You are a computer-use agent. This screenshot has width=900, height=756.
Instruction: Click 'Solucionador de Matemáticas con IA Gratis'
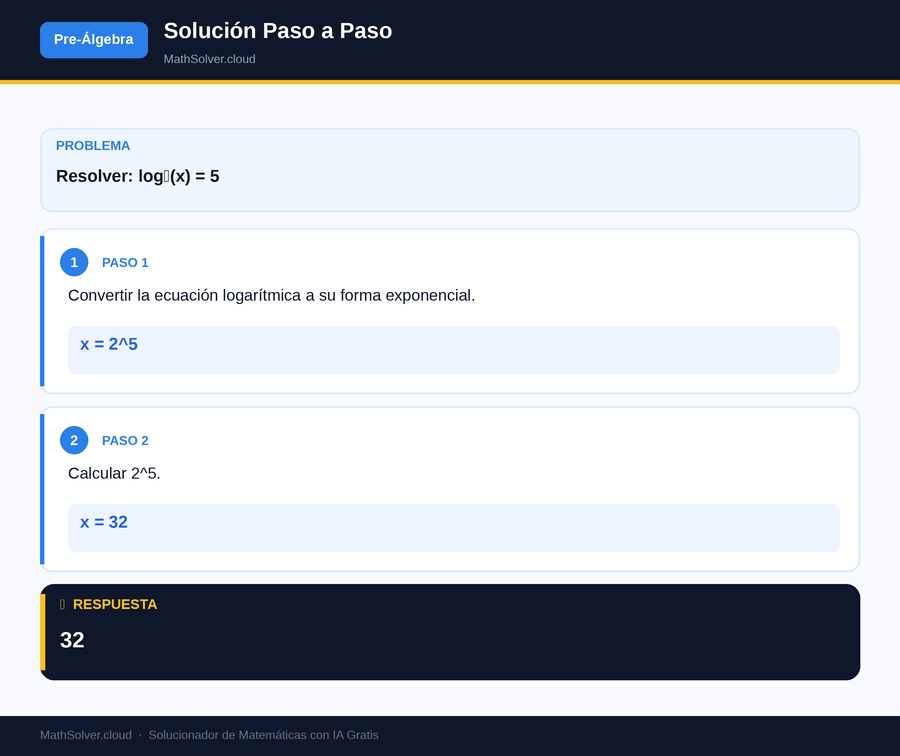point(263,735)
